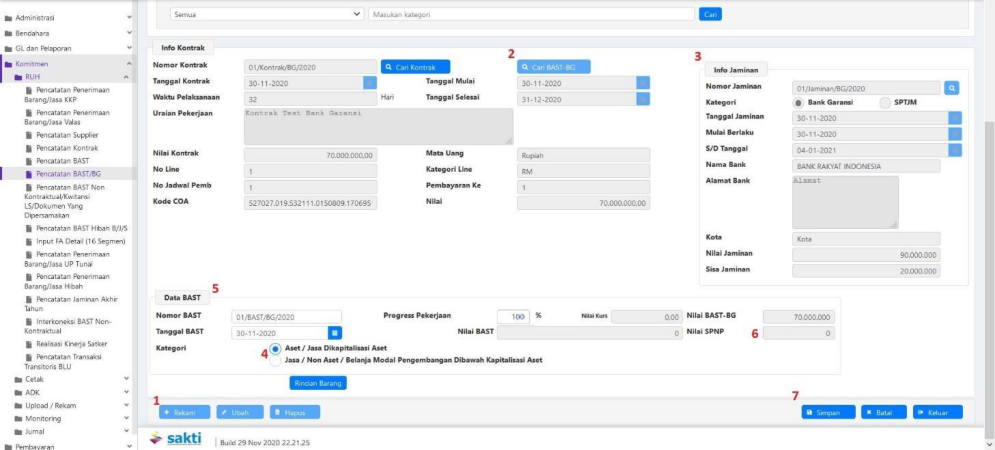This screenshot has width=995, height=450.
Task: Open Tanggal Jaminan calendar icon
Action: pyautogui.click(x=954, y=118)
